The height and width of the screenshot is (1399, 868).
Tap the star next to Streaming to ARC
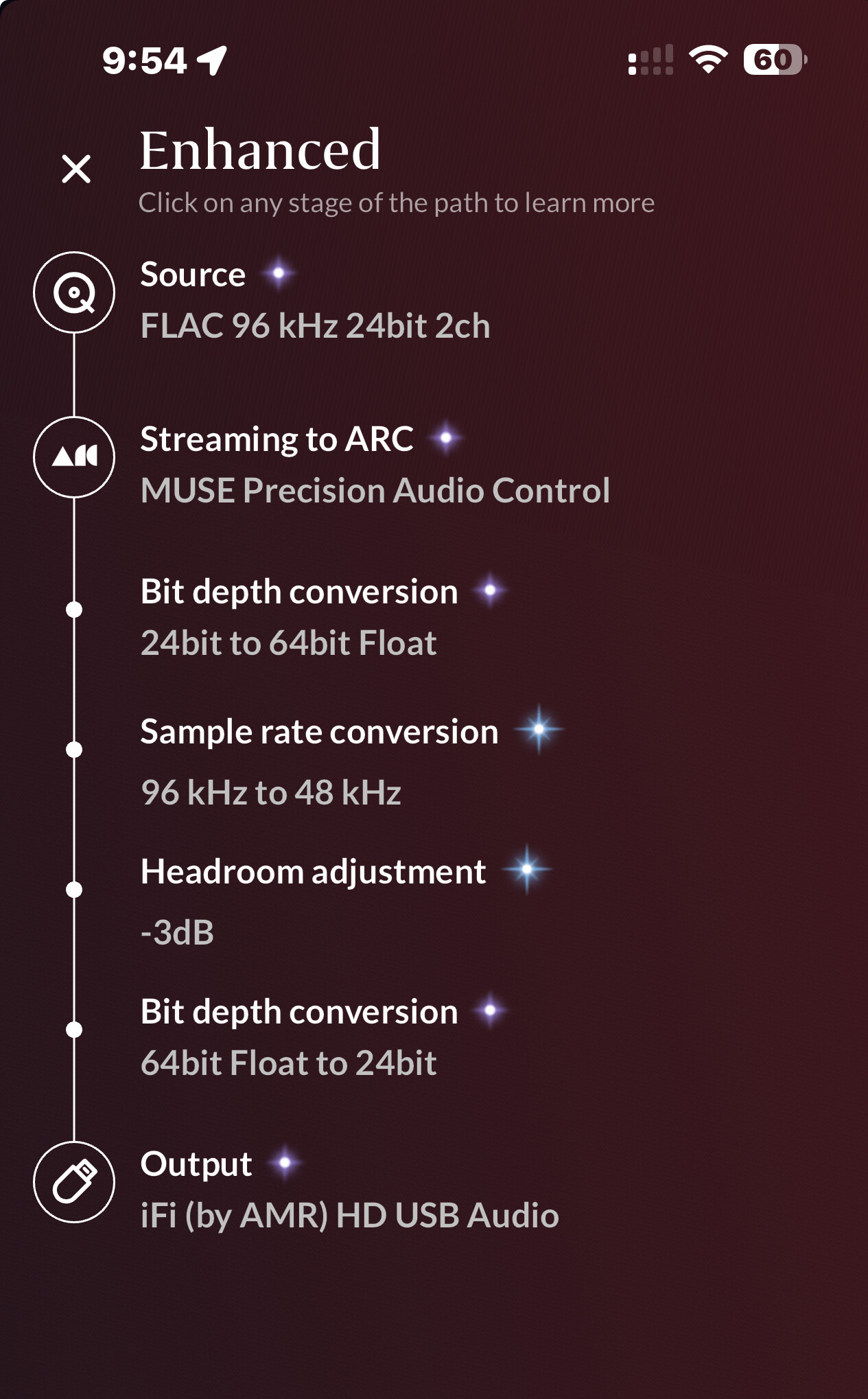pyautogui.click(x=446, y=437)
